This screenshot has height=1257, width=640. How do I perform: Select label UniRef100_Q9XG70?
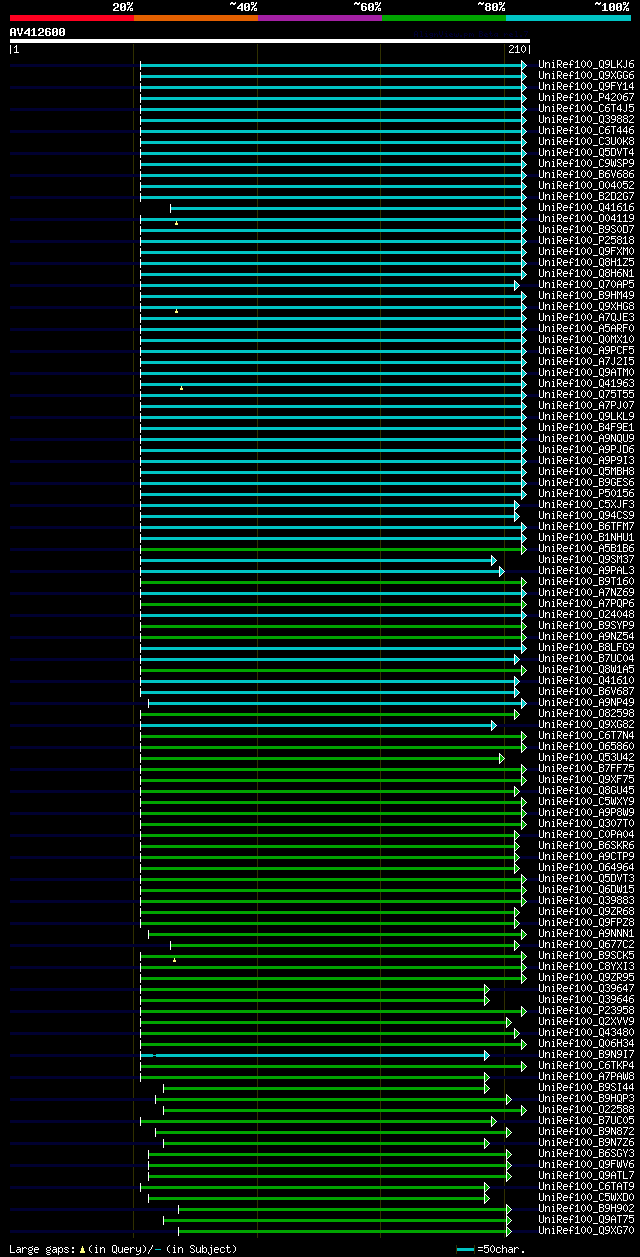(x=586, y=1230)
